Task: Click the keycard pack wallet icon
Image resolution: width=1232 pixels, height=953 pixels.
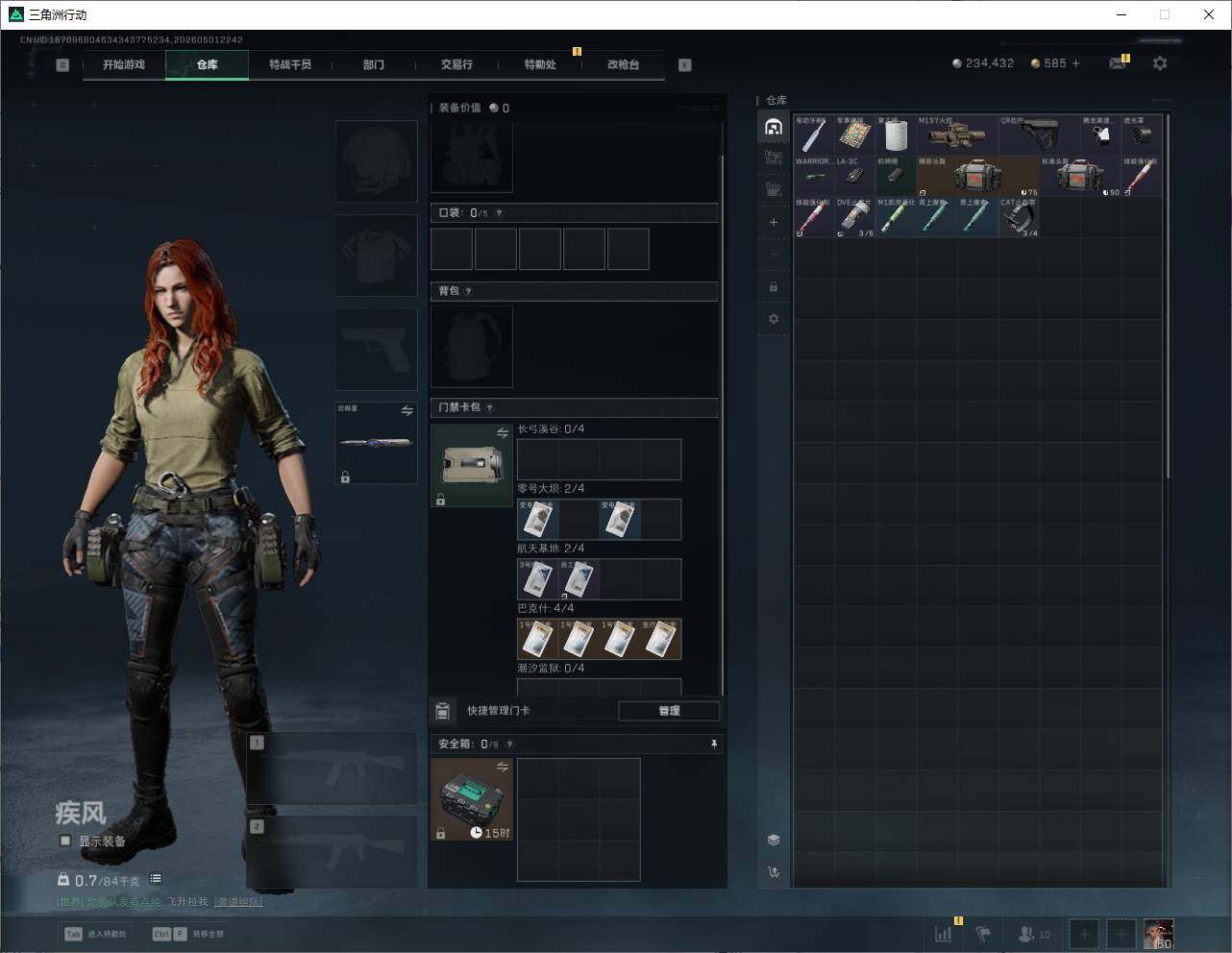Action: point(472,465)
